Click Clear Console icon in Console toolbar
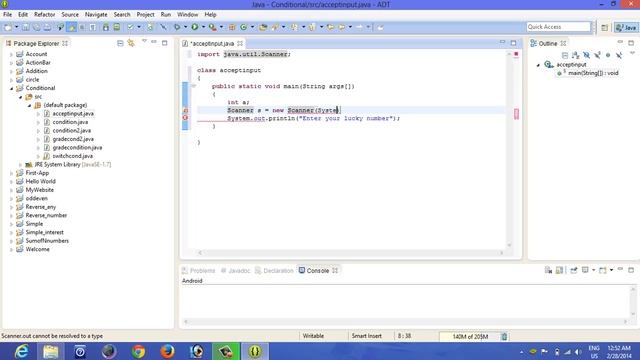This screenshot has width=640, height=360. tap(548, 270)
